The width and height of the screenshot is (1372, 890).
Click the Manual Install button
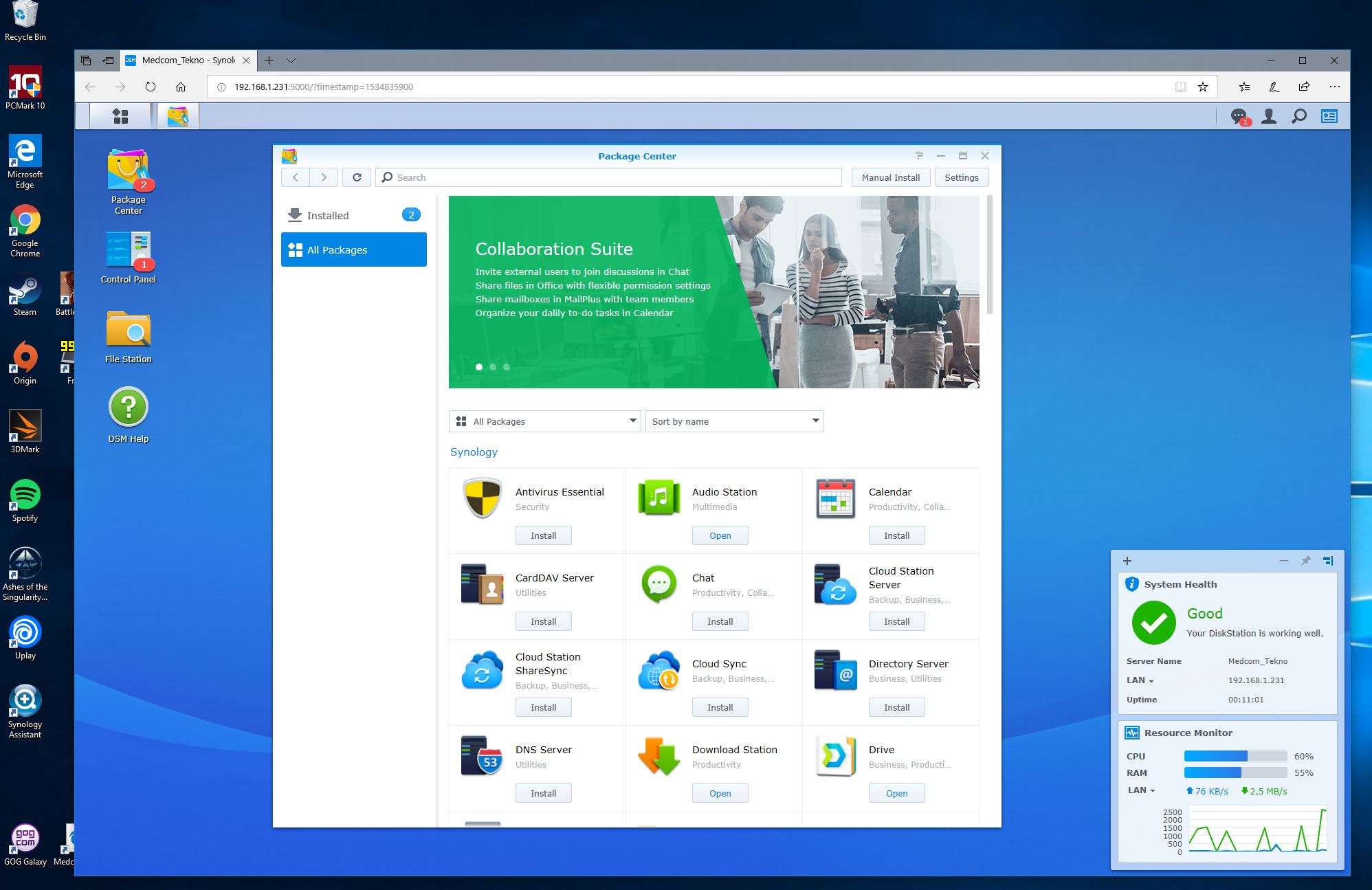coord(890,177)
